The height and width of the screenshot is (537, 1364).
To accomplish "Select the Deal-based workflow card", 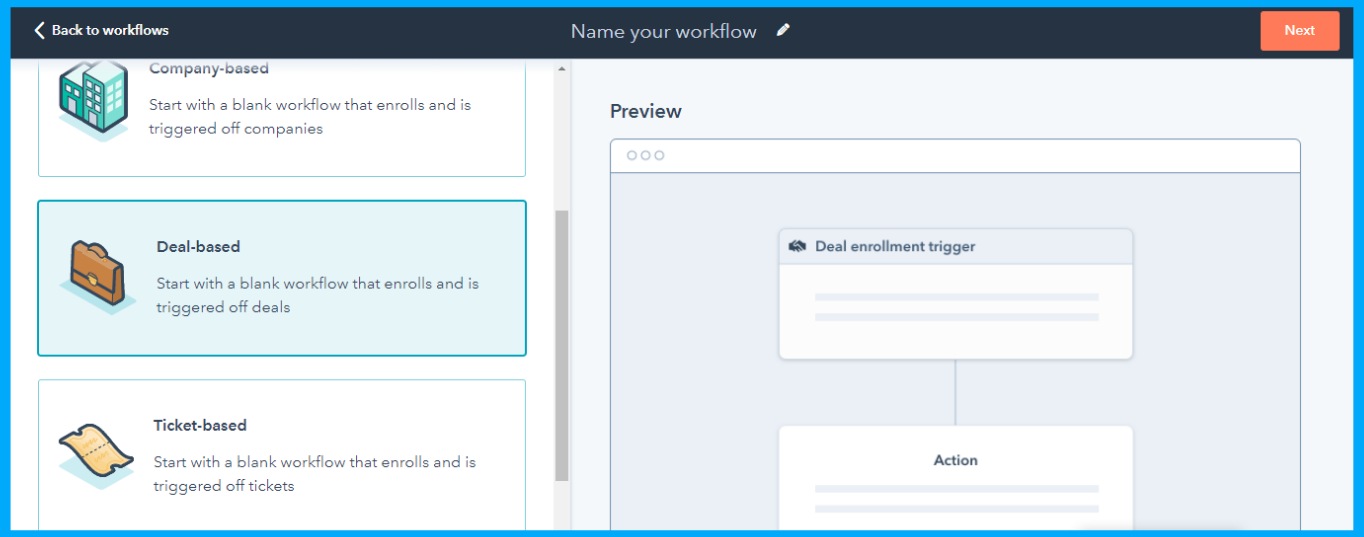I will (282, 278).
